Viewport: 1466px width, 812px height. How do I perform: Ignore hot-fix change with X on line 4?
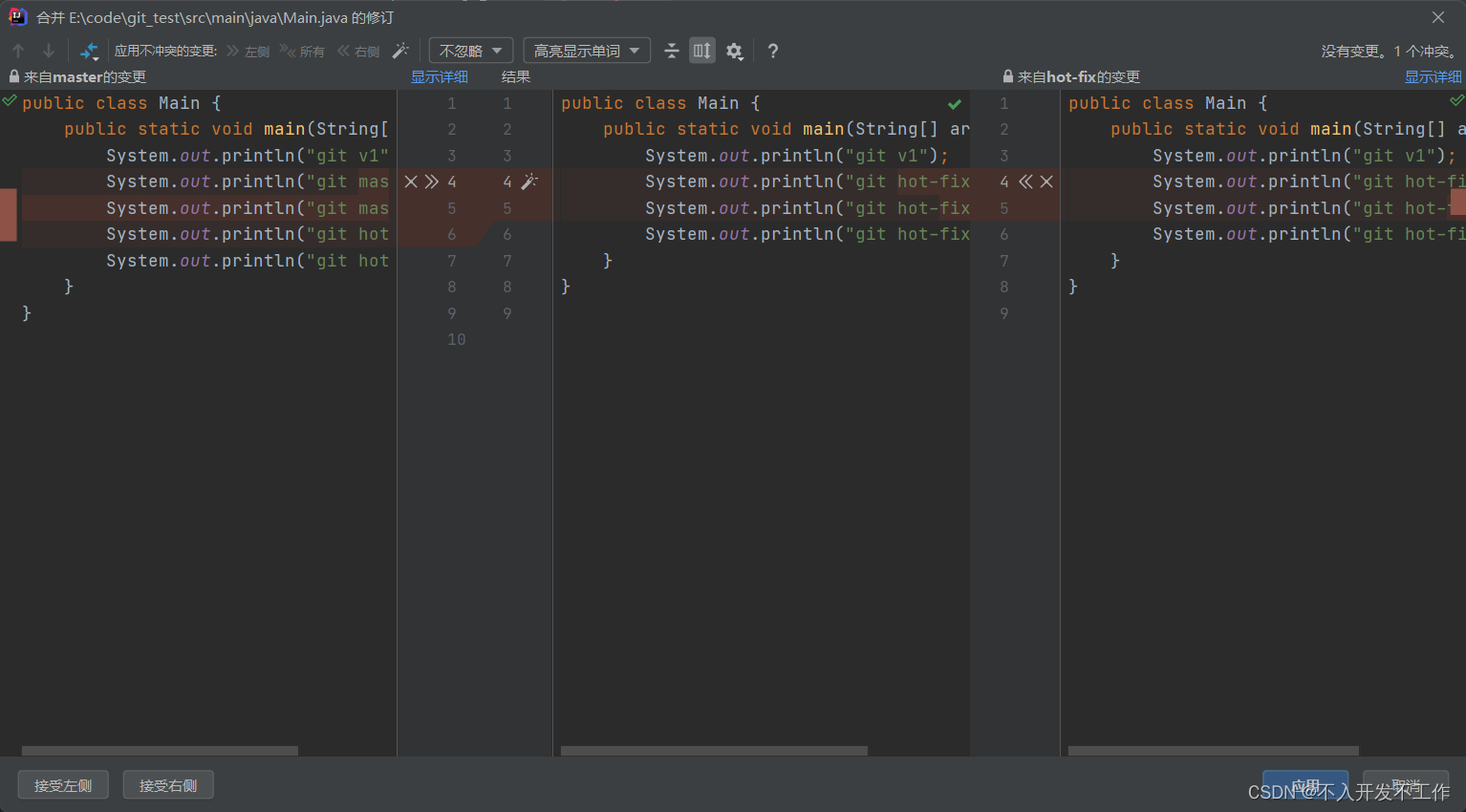coord(1046,182)
